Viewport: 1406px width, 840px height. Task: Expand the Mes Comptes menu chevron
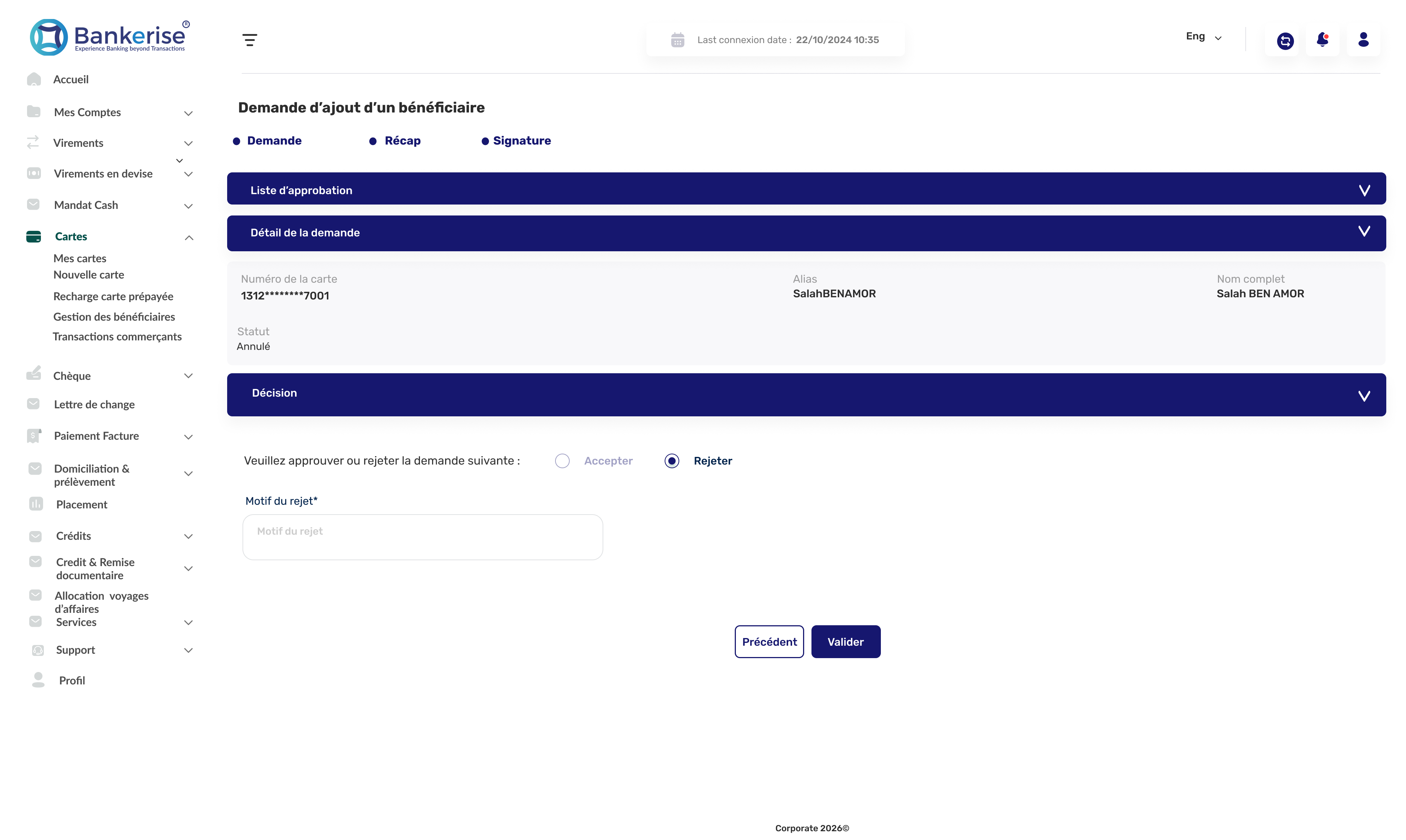tap(188, 113)
